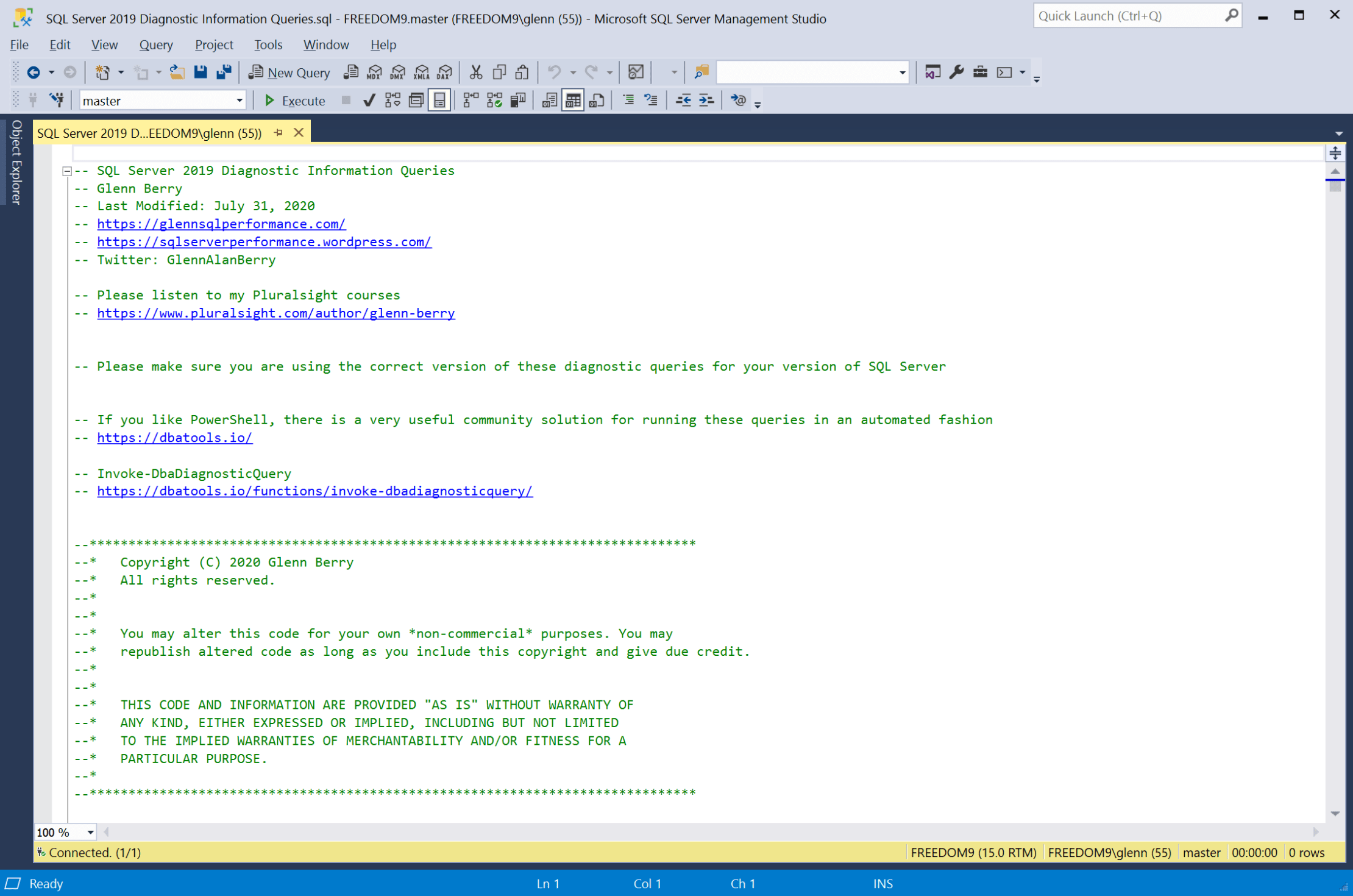Open the Query menu
Image resolution: width=1353 pixels, height=896 pixels.
tap(155, 44)
